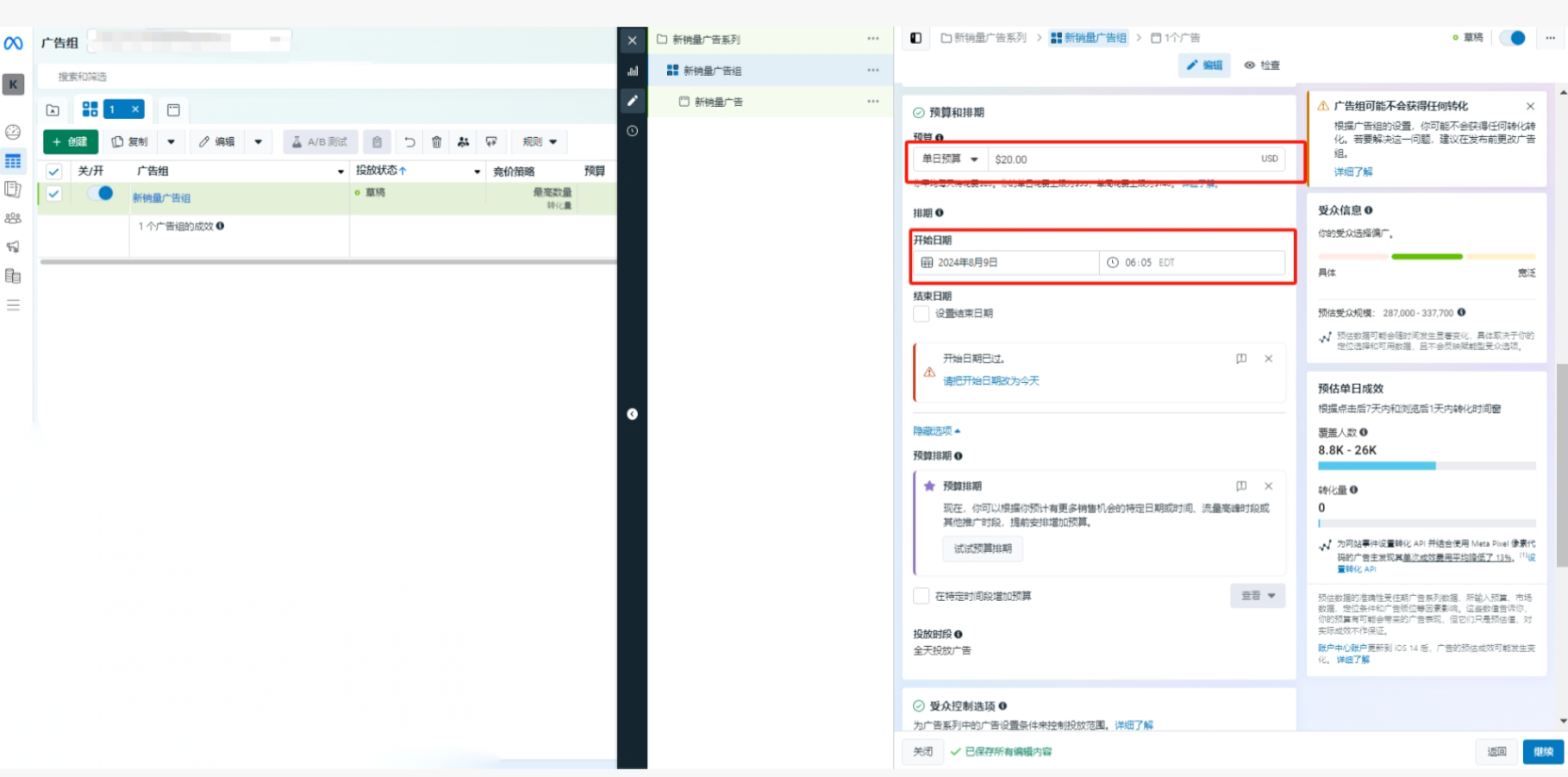
Task: Expand the 规则 dropdown in toolbar
Action: coord(540,141)
